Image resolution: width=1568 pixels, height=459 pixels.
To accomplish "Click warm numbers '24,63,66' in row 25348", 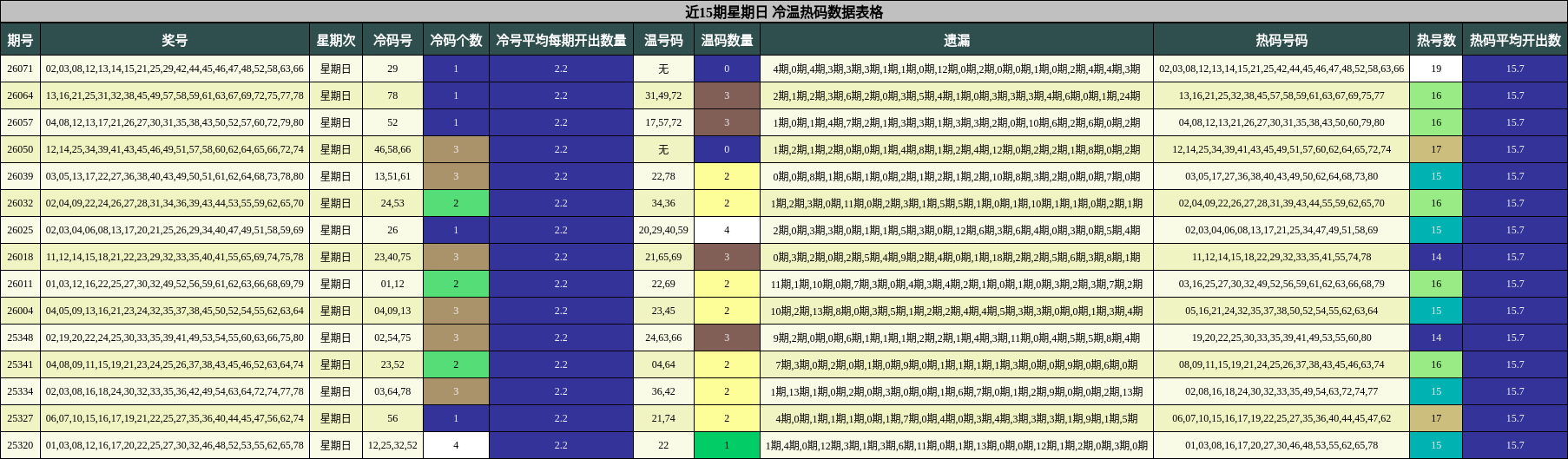I will click(663, 338).
